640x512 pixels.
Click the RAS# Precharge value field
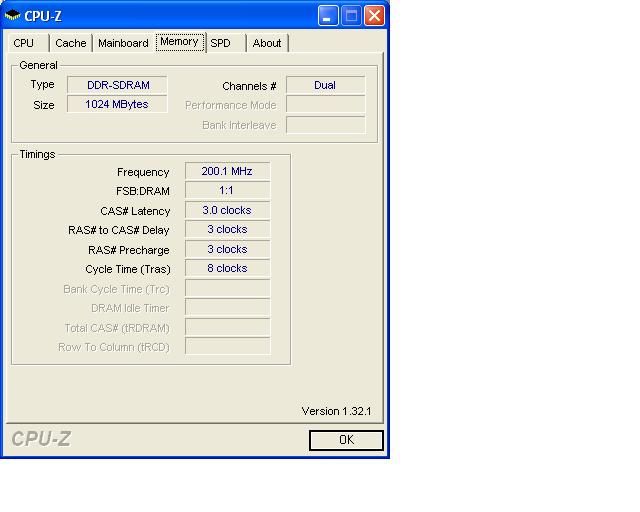(x=227, y=249)
